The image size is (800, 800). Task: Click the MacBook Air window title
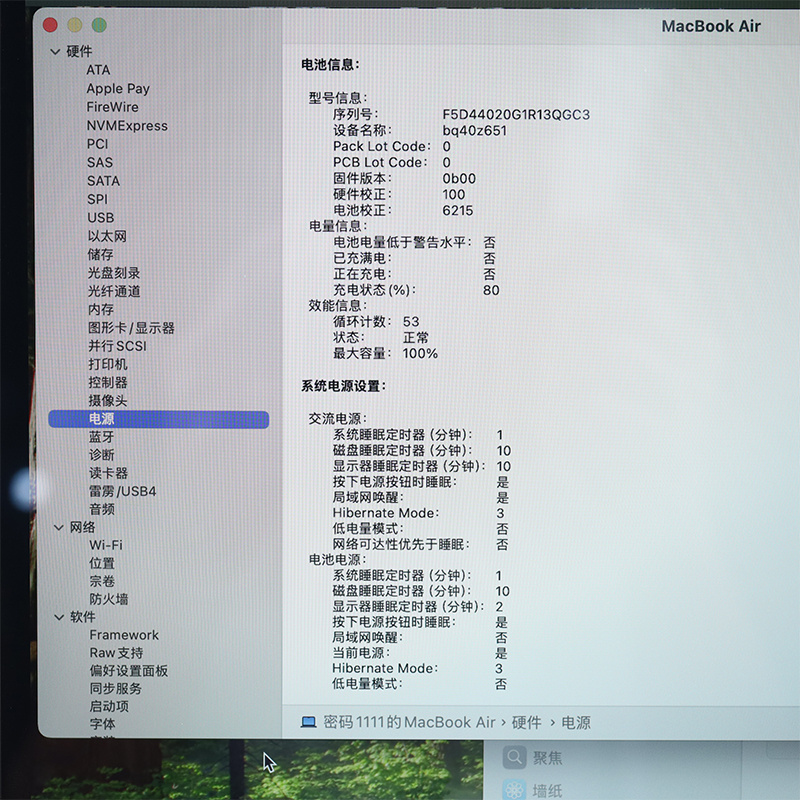(x=711, y=26)
